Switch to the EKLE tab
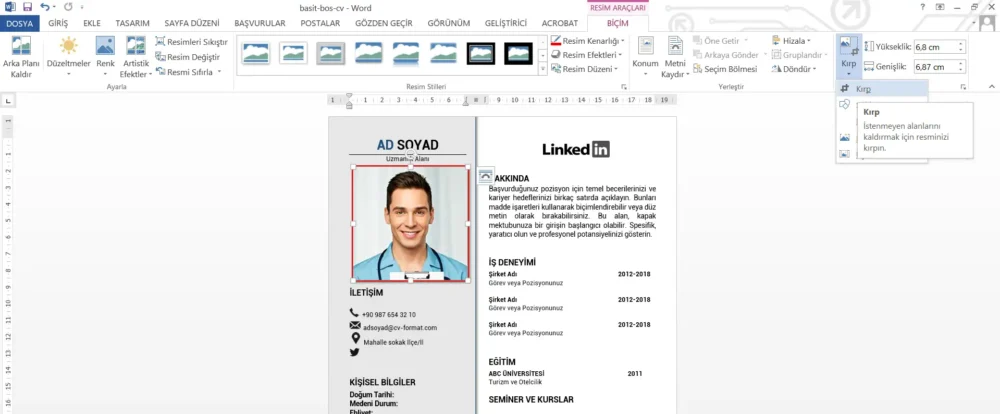The image size is (1000, 414). point(92,24)
